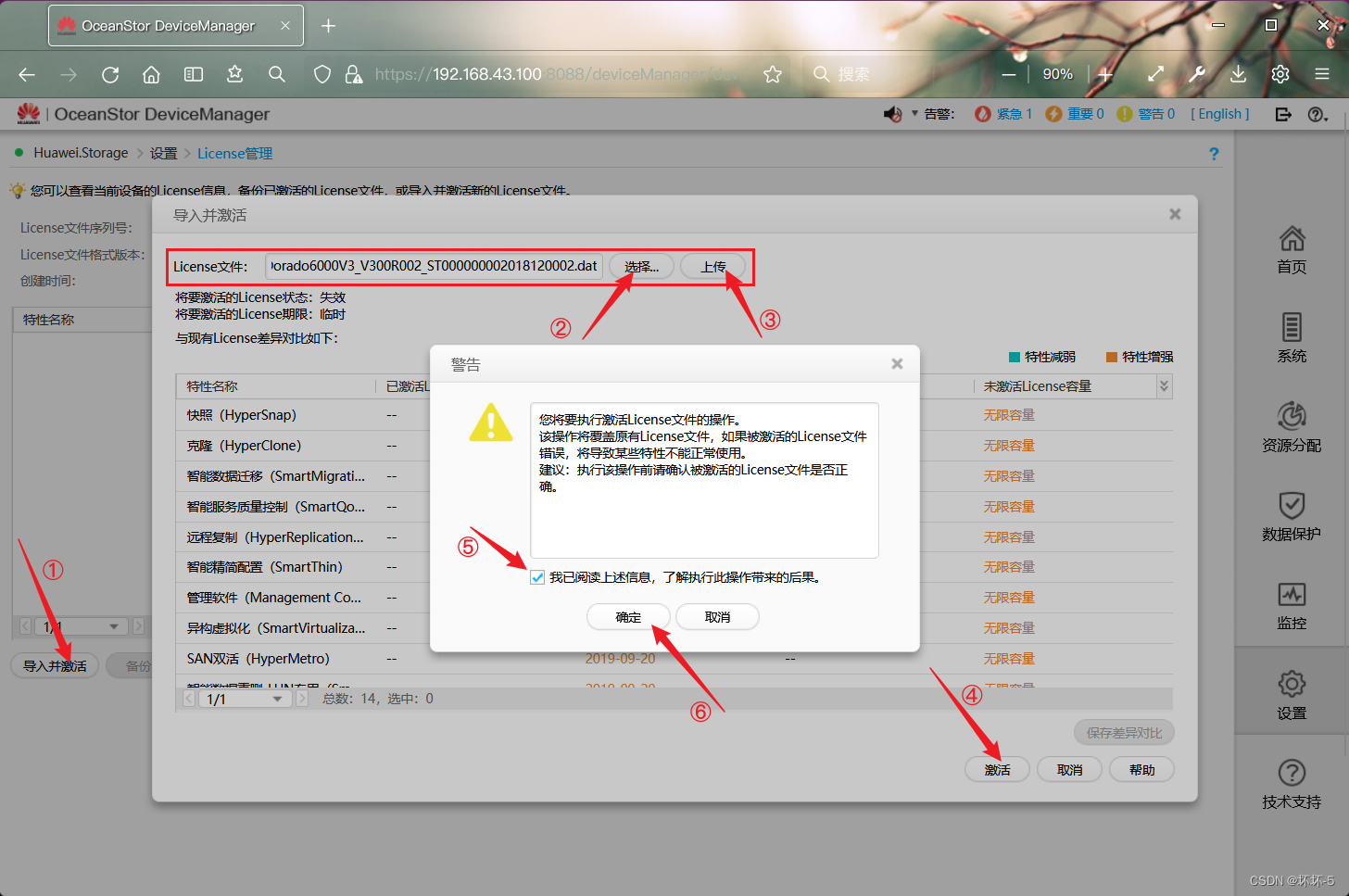Zoom in with the plus icon

point(1105,74)
